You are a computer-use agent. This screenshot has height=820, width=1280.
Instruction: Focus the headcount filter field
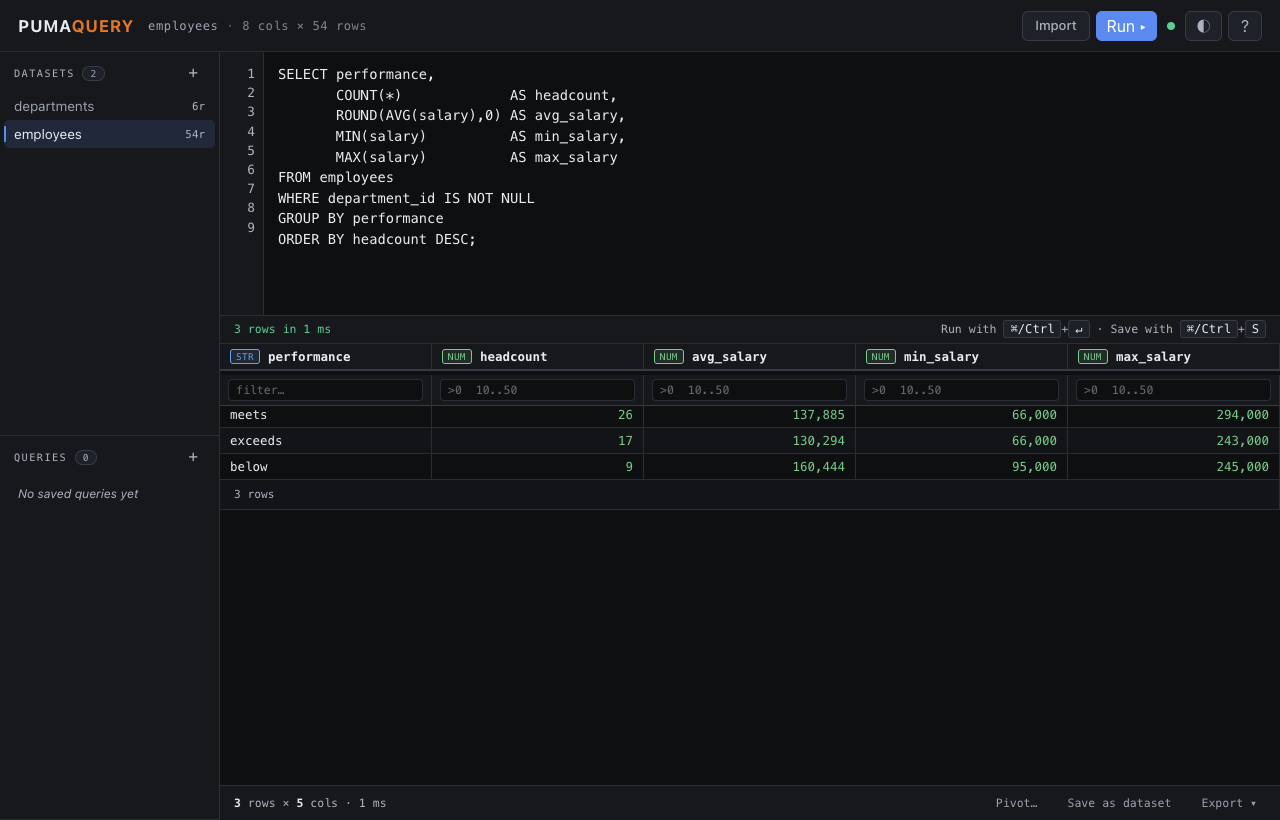coord(537,390)
